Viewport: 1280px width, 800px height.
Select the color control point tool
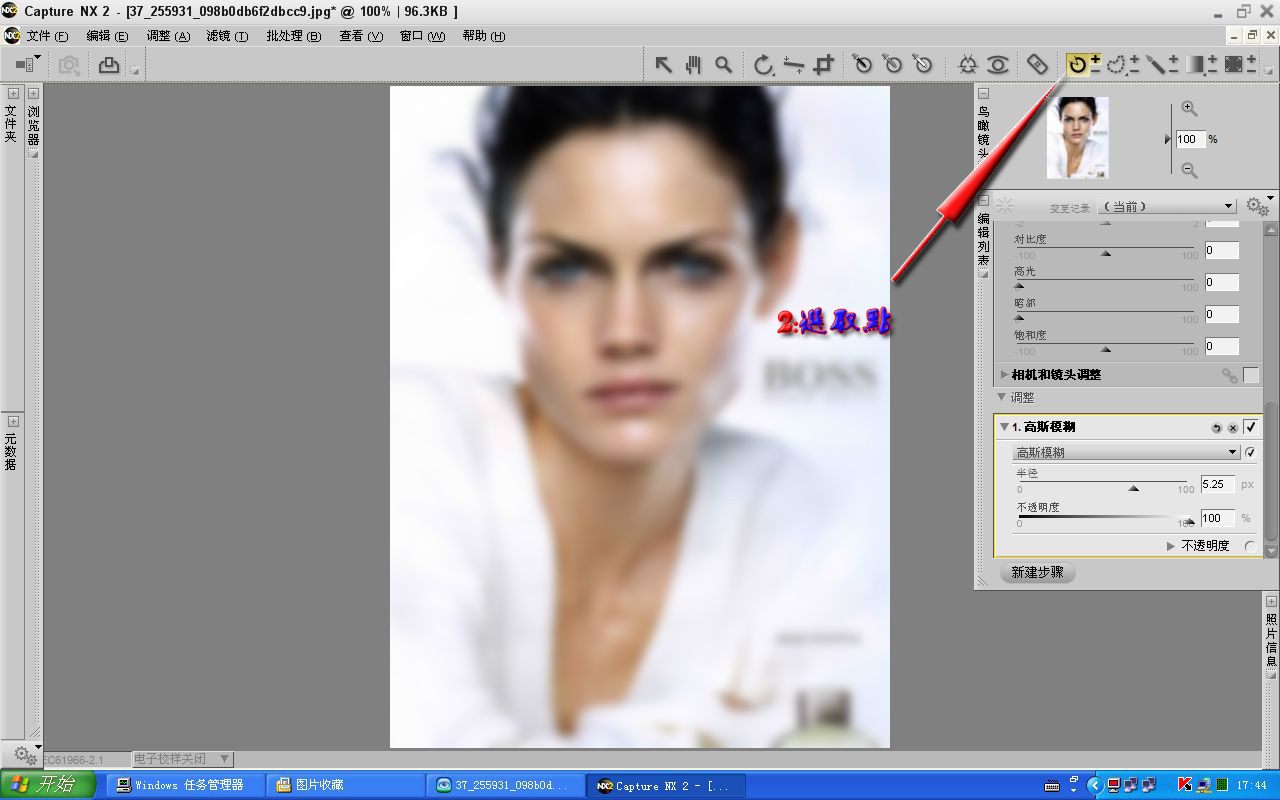tap(967, 65)
